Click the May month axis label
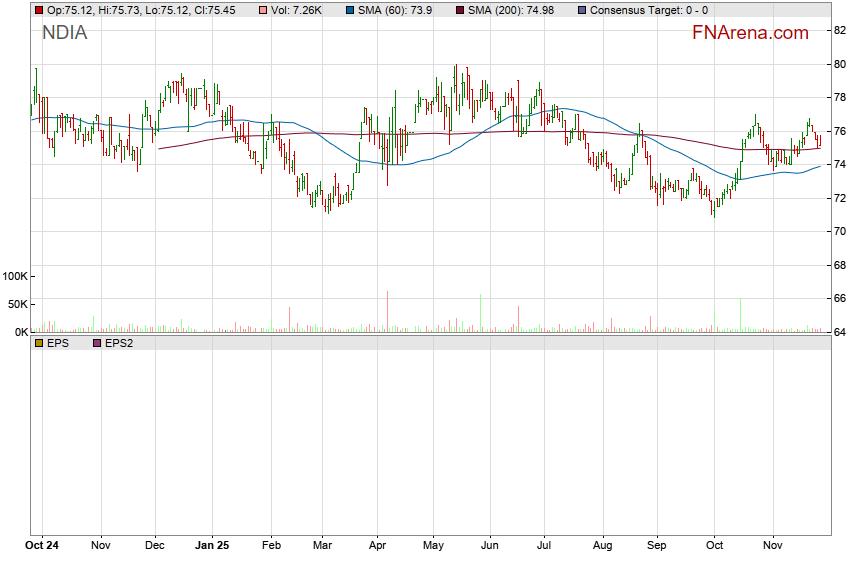 433,547
